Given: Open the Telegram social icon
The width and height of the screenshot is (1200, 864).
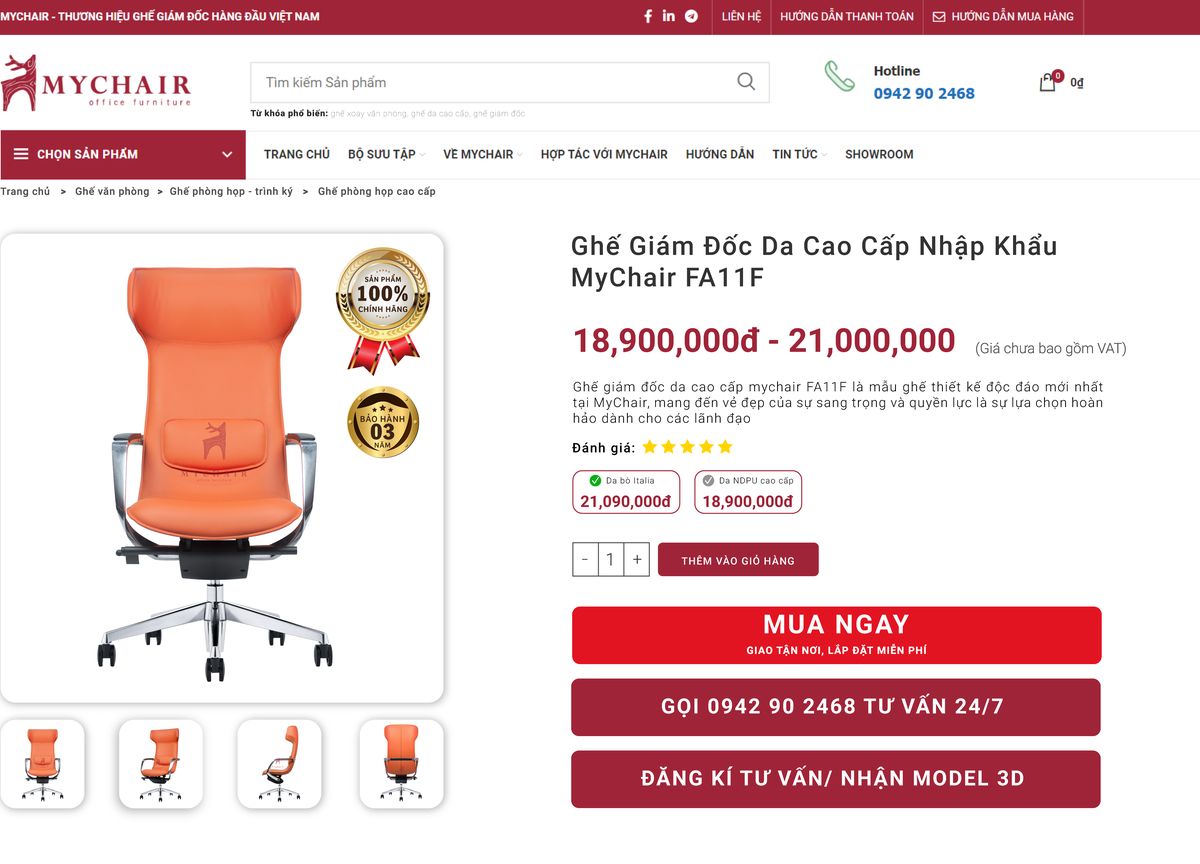Looking at the screenshot, I should tap(691, 16).
